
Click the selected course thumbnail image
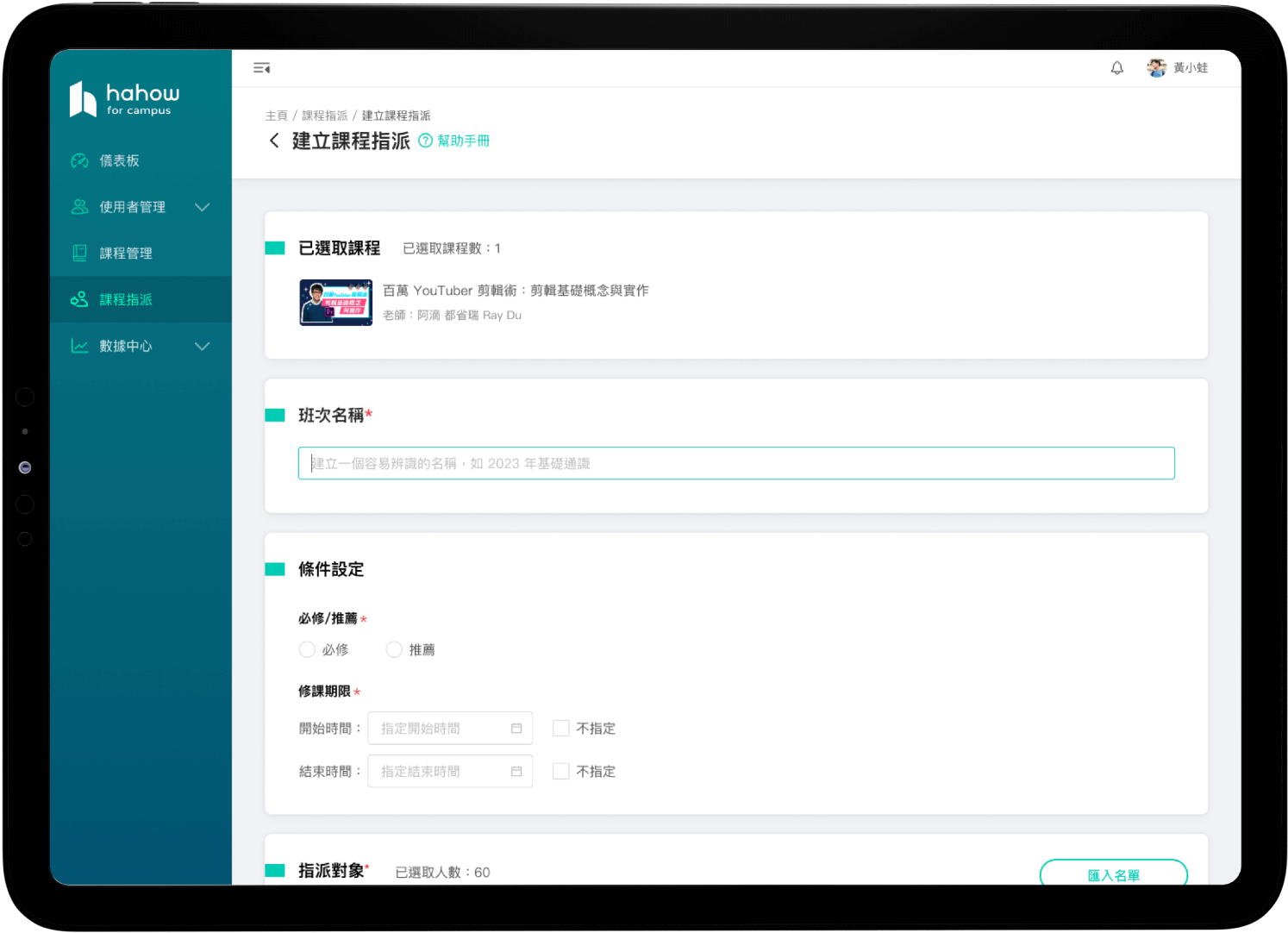336,303
